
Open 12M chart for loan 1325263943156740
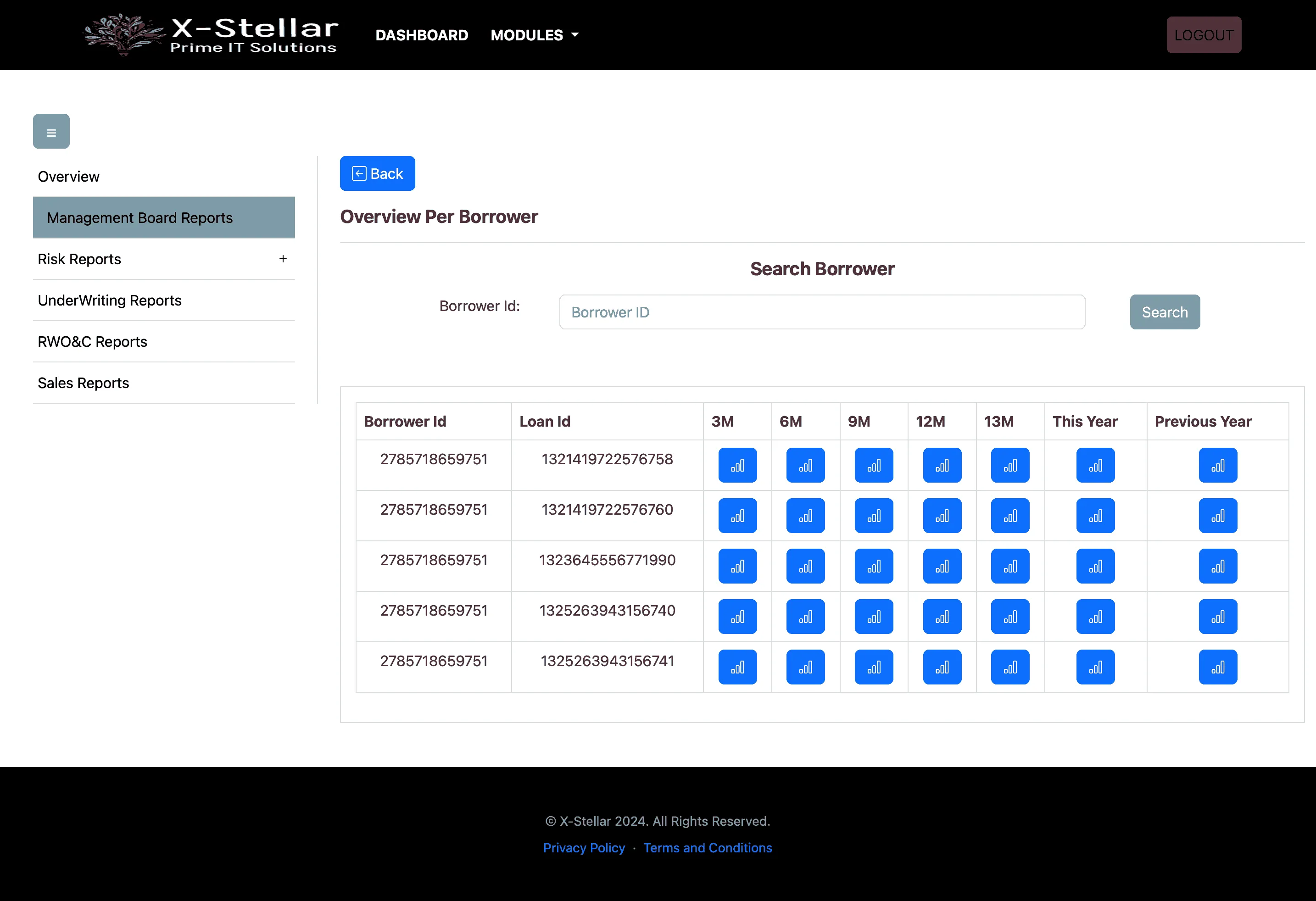tap(942, 617)
